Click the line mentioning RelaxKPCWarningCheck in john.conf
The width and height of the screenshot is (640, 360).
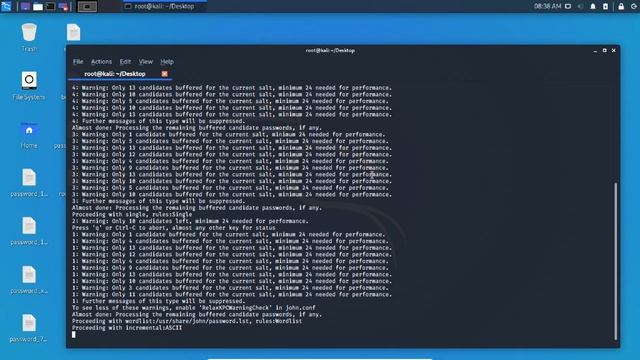click(x=193, y=308)
